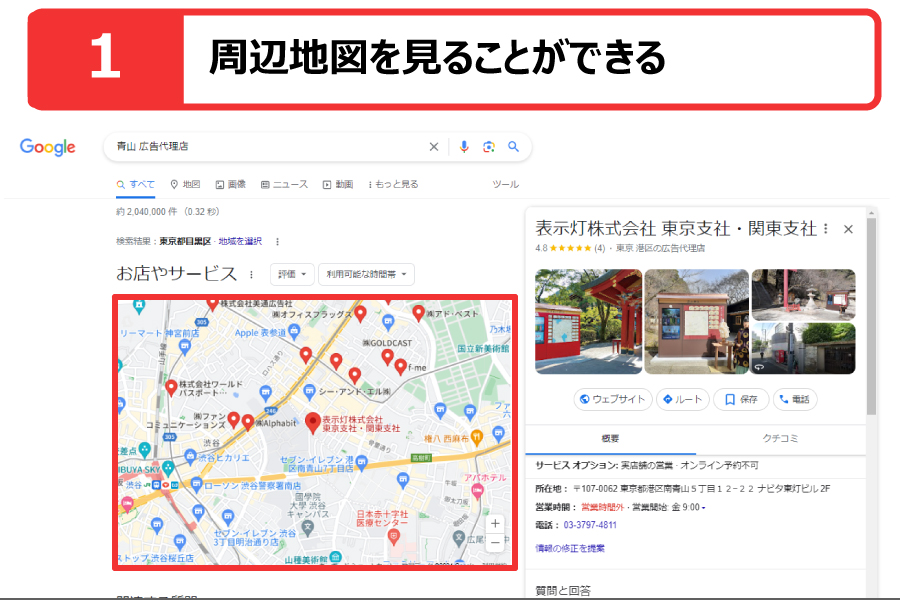The width and height of the screenshot is (900, 600).
Task: Open the top-right stone lantern photo
Action: coord(804,295)
